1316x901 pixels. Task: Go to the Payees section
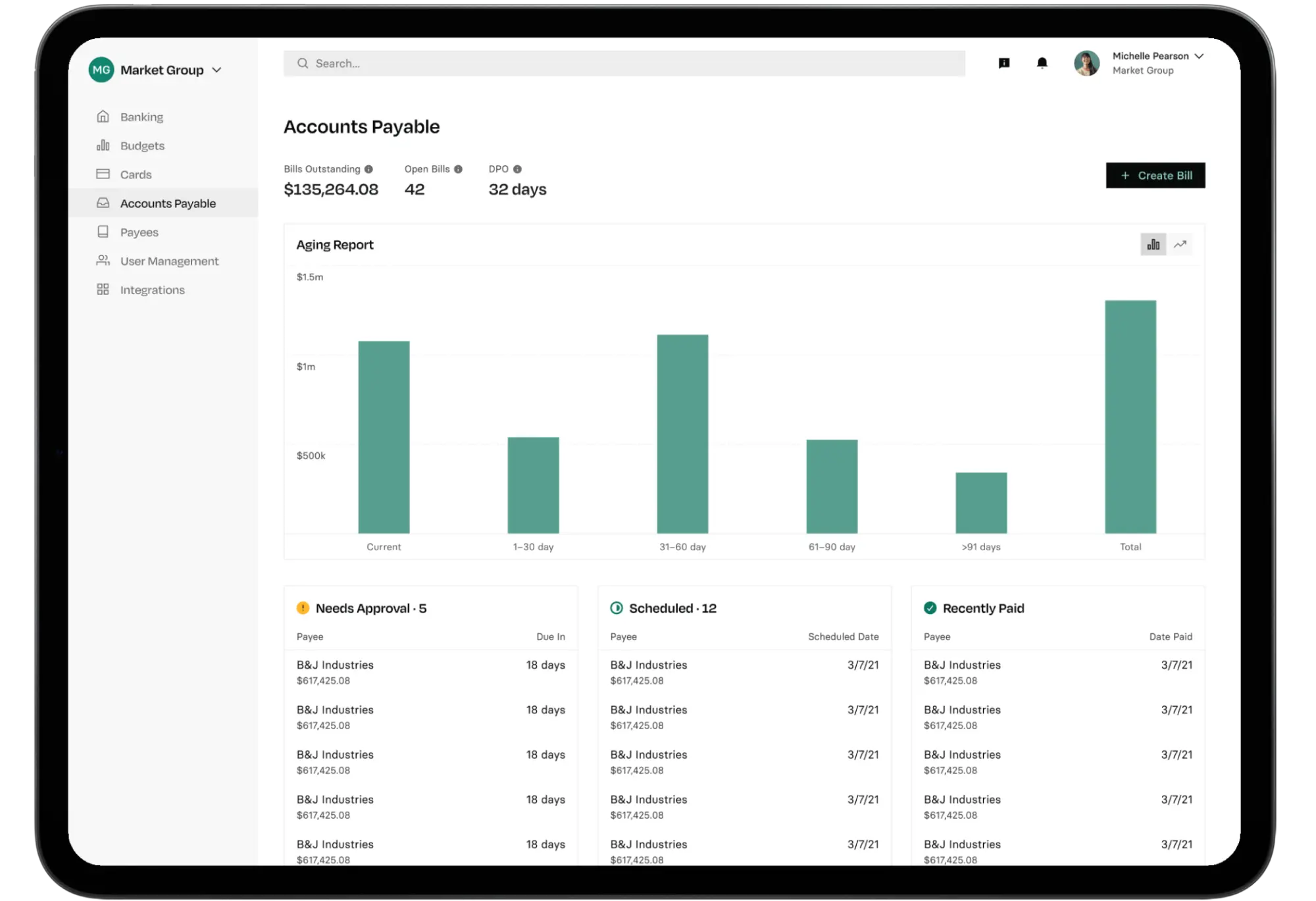[139, 232]
